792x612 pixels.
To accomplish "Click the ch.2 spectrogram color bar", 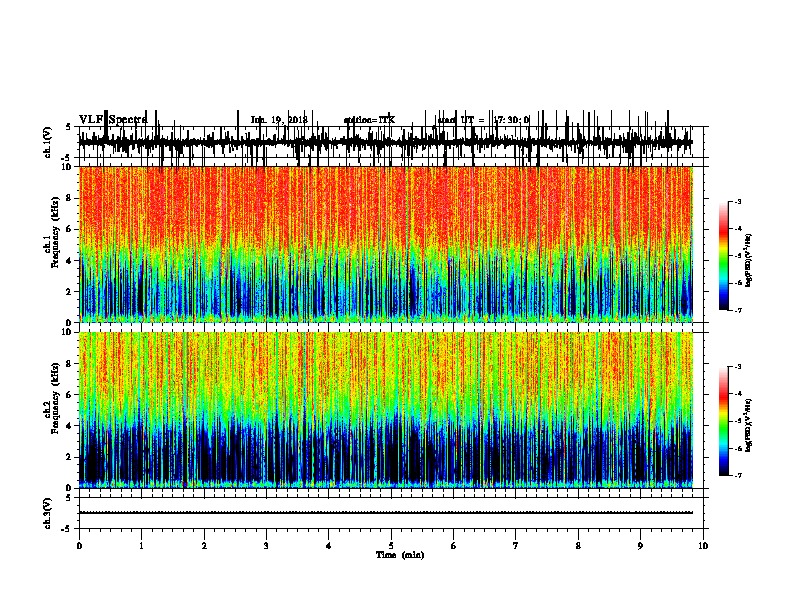I will click(x=724, y=421).
